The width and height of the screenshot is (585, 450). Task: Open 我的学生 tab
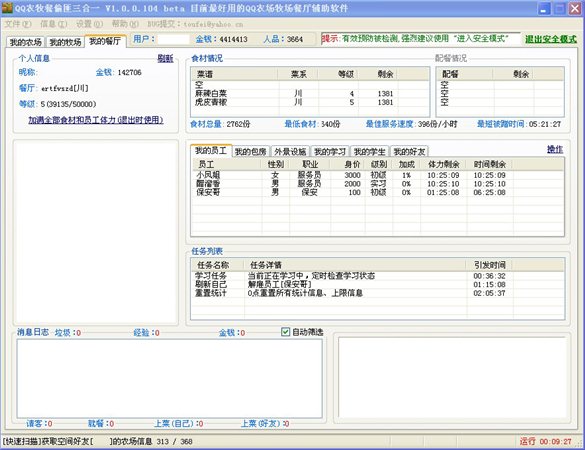pos(369,151)
